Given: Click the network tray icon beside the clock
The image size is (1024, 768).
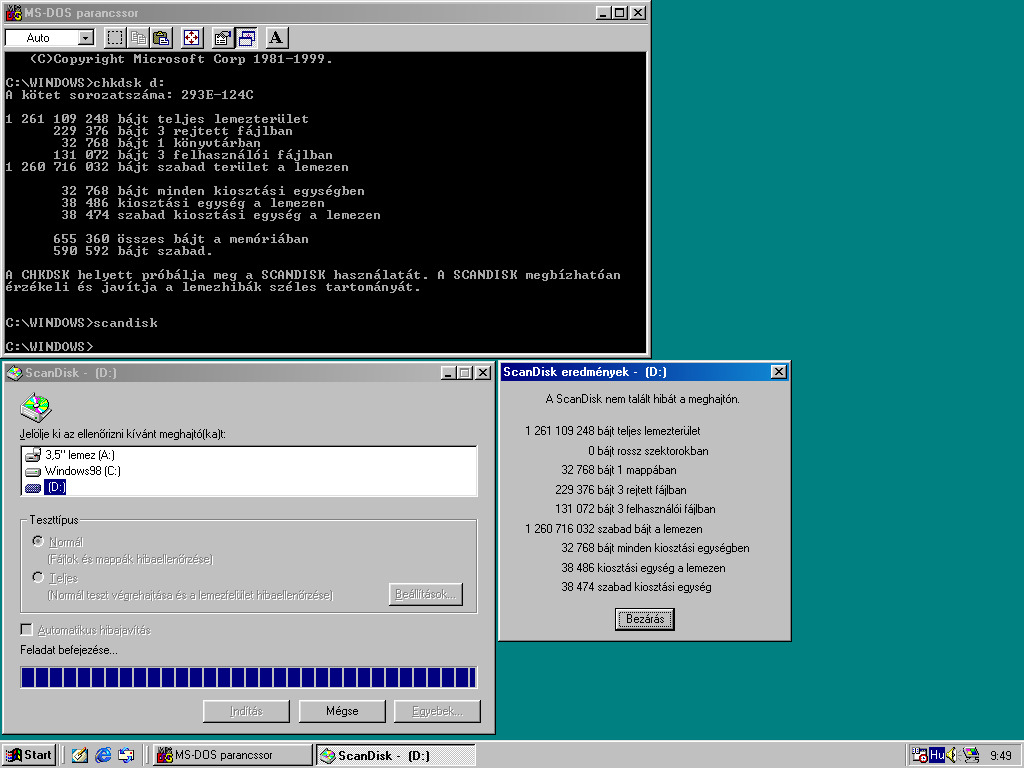Looking at the screenshot, I should (971, 756).
